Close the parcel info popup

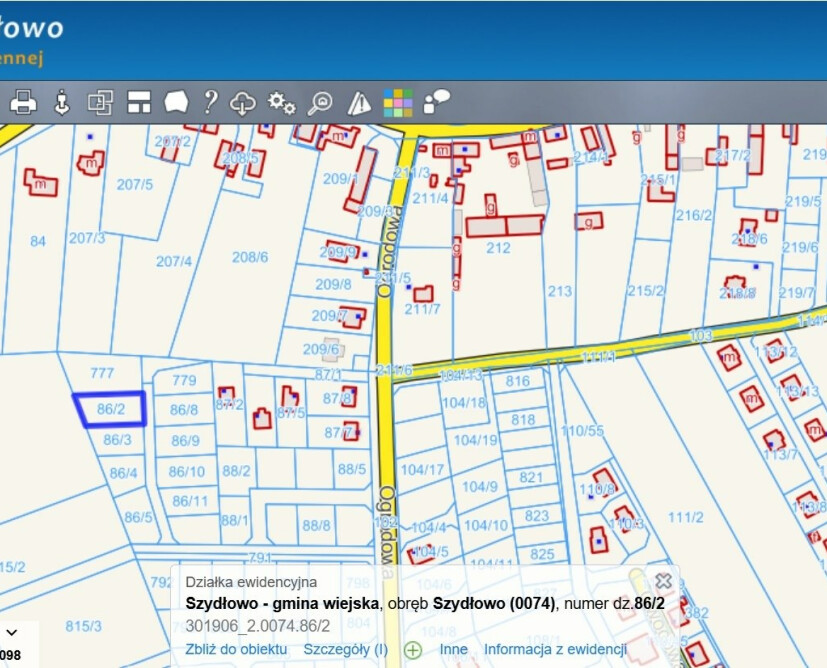663,581
